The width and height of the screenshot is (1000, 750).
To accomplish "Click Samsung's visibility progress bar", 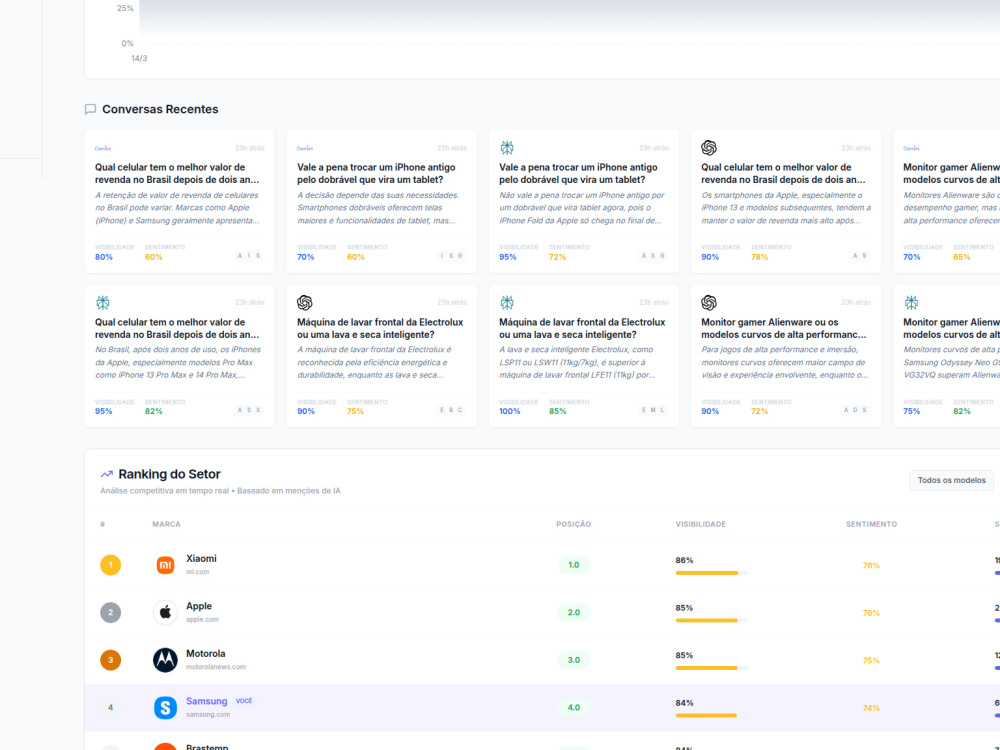I will point(712,716).
